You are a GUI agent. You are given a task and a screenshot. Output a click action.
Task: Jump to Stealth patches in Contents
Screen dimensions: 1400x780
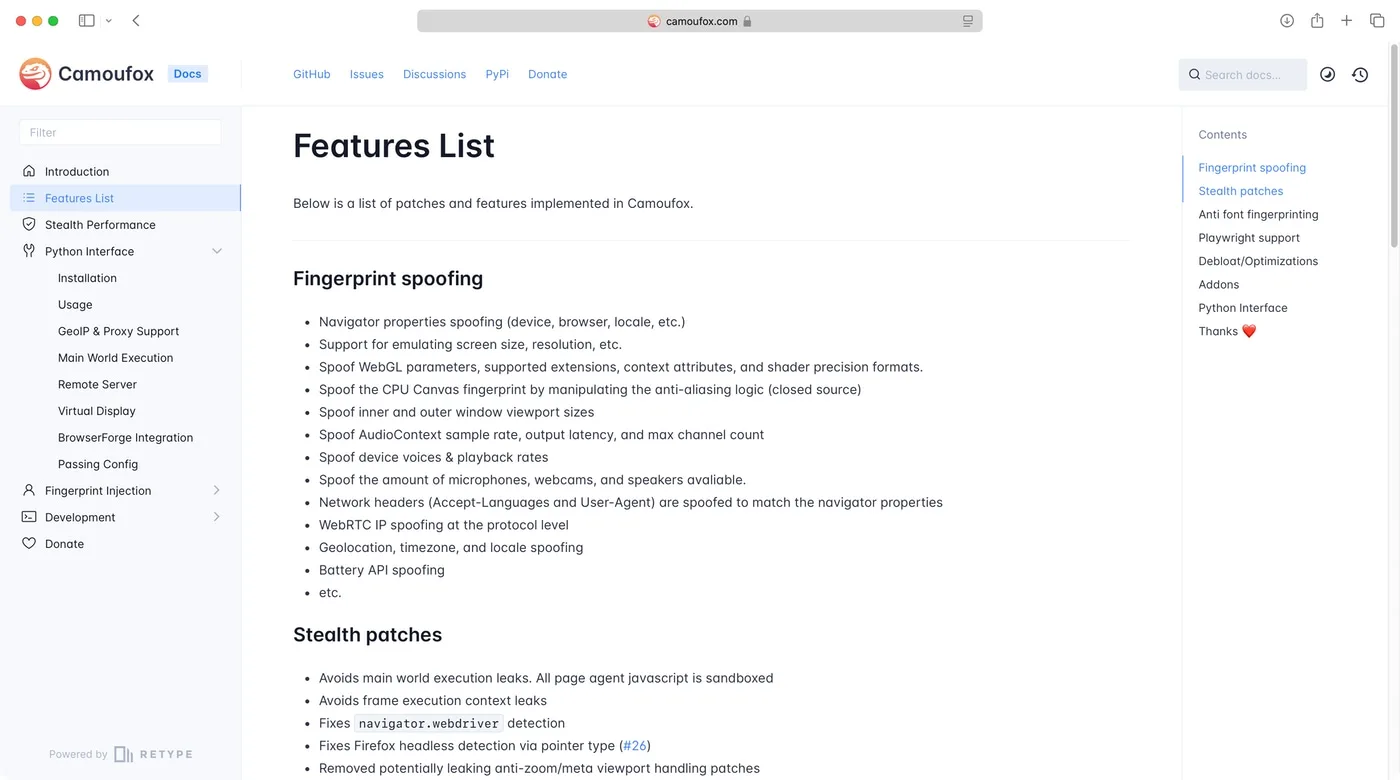click(1240, 191)
